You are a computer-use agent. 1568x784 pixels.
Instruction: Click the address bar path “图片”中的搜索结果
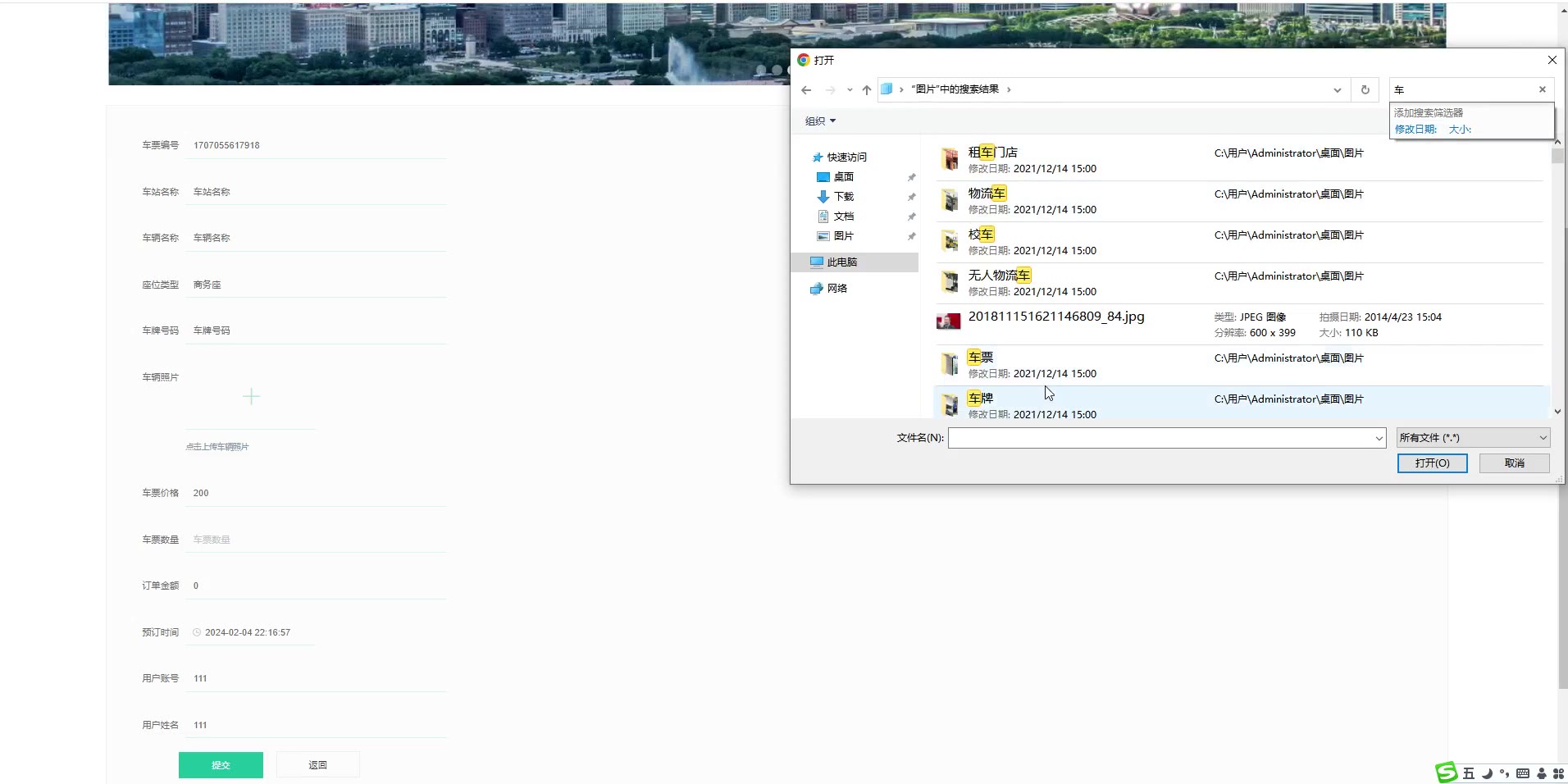click(x=955, y=89)
